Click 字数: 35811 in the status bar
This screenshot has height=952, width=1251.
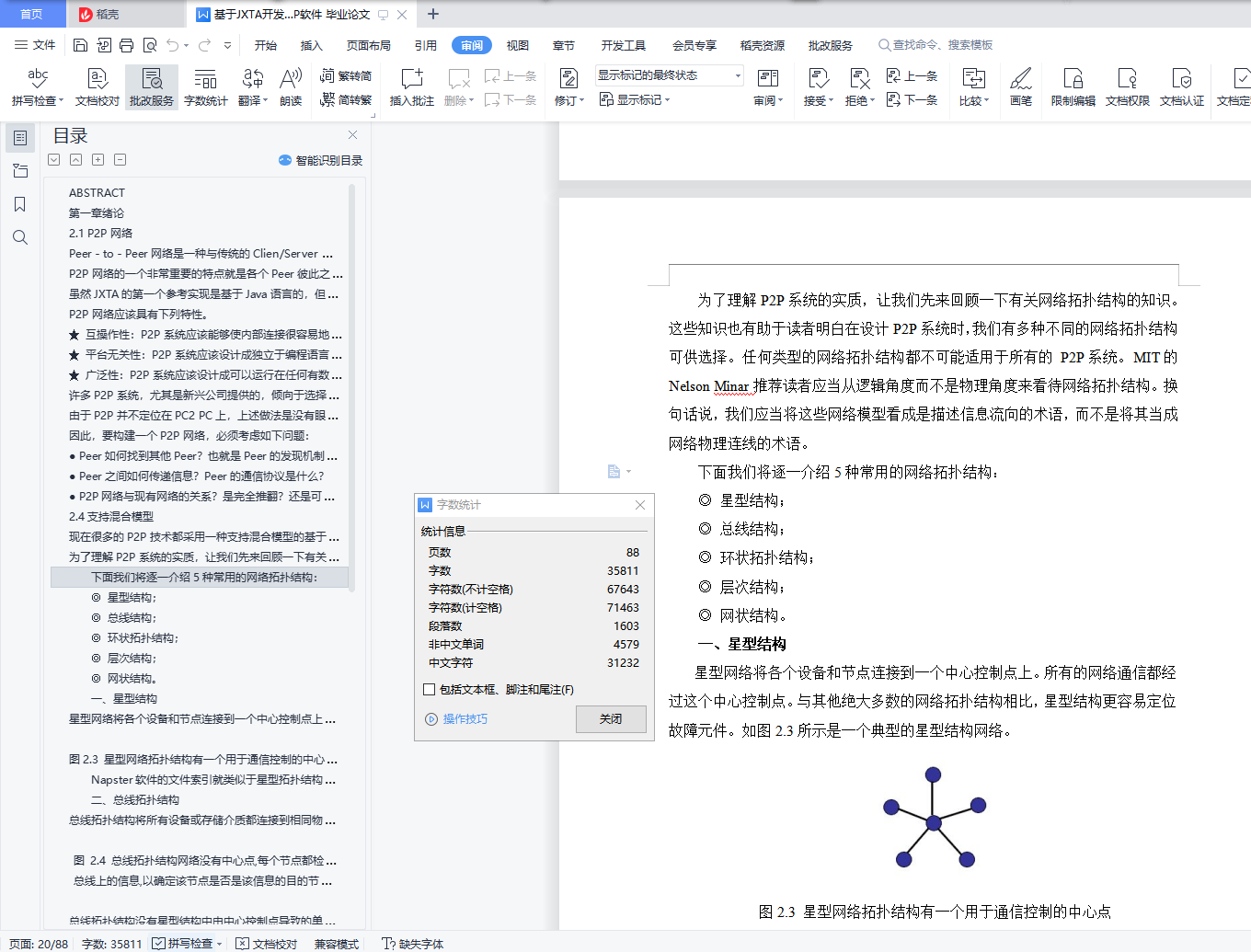[112, 944]
